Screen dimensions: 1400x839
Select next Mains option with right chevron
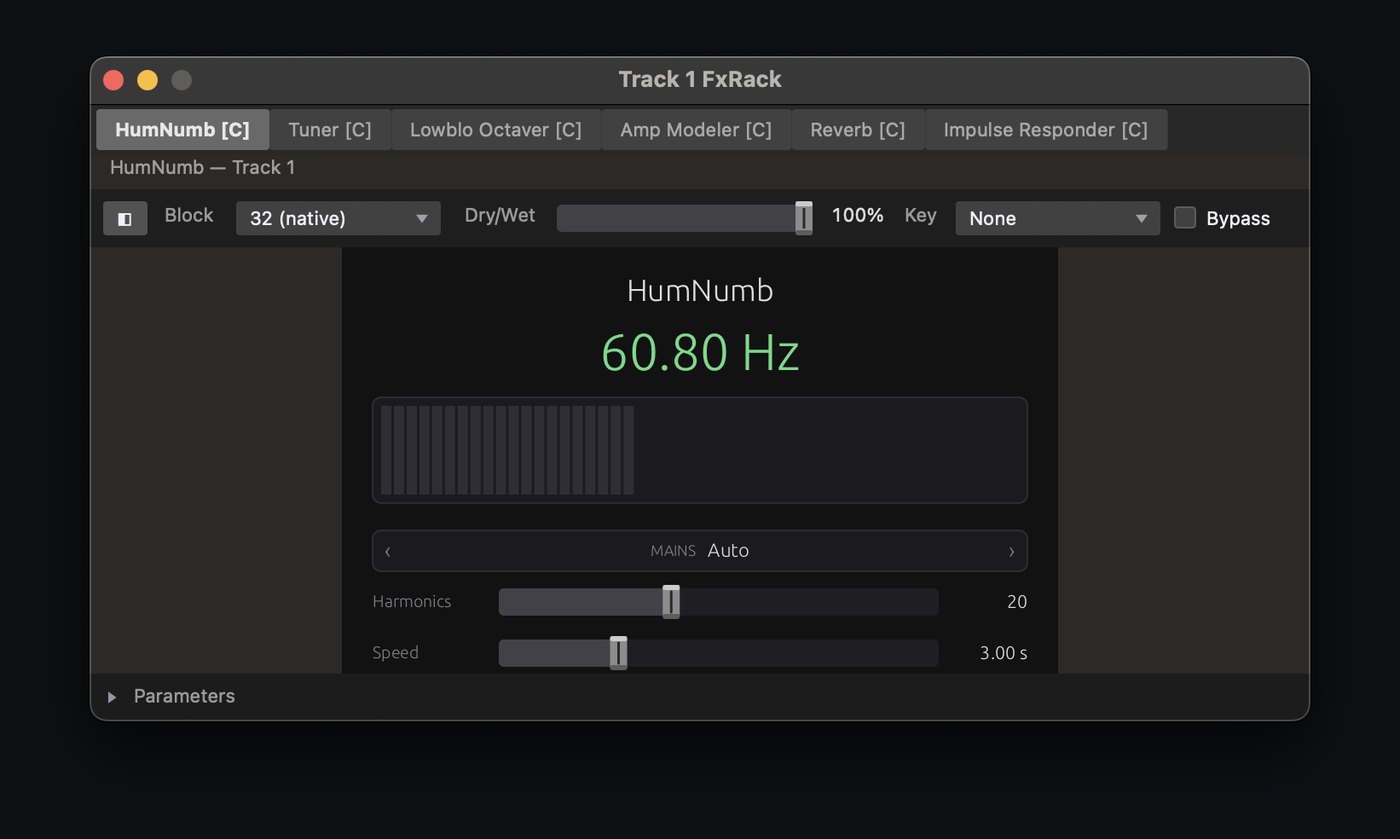(x=1011, y=551)
